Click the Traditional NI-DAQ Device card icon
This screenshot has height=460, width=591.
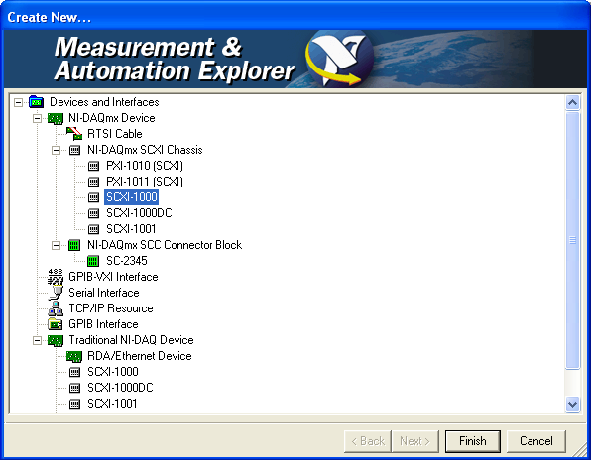coord(55,340)
